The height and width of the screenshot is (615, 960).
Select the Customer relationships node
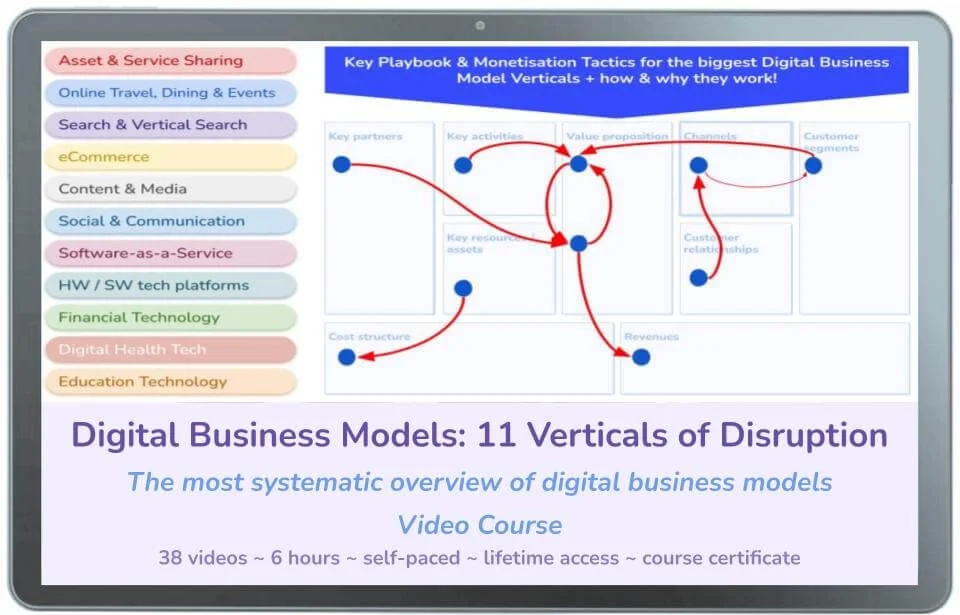(699, 279)
